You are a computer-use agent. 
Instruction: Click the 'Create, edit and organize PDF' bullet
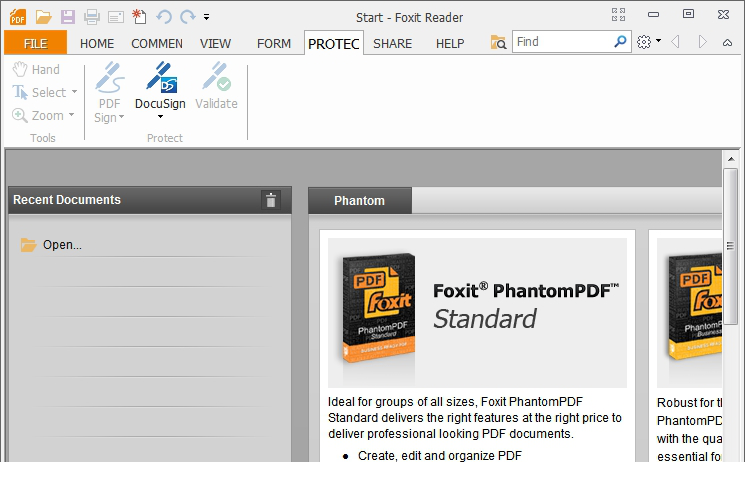coord(439,455)
